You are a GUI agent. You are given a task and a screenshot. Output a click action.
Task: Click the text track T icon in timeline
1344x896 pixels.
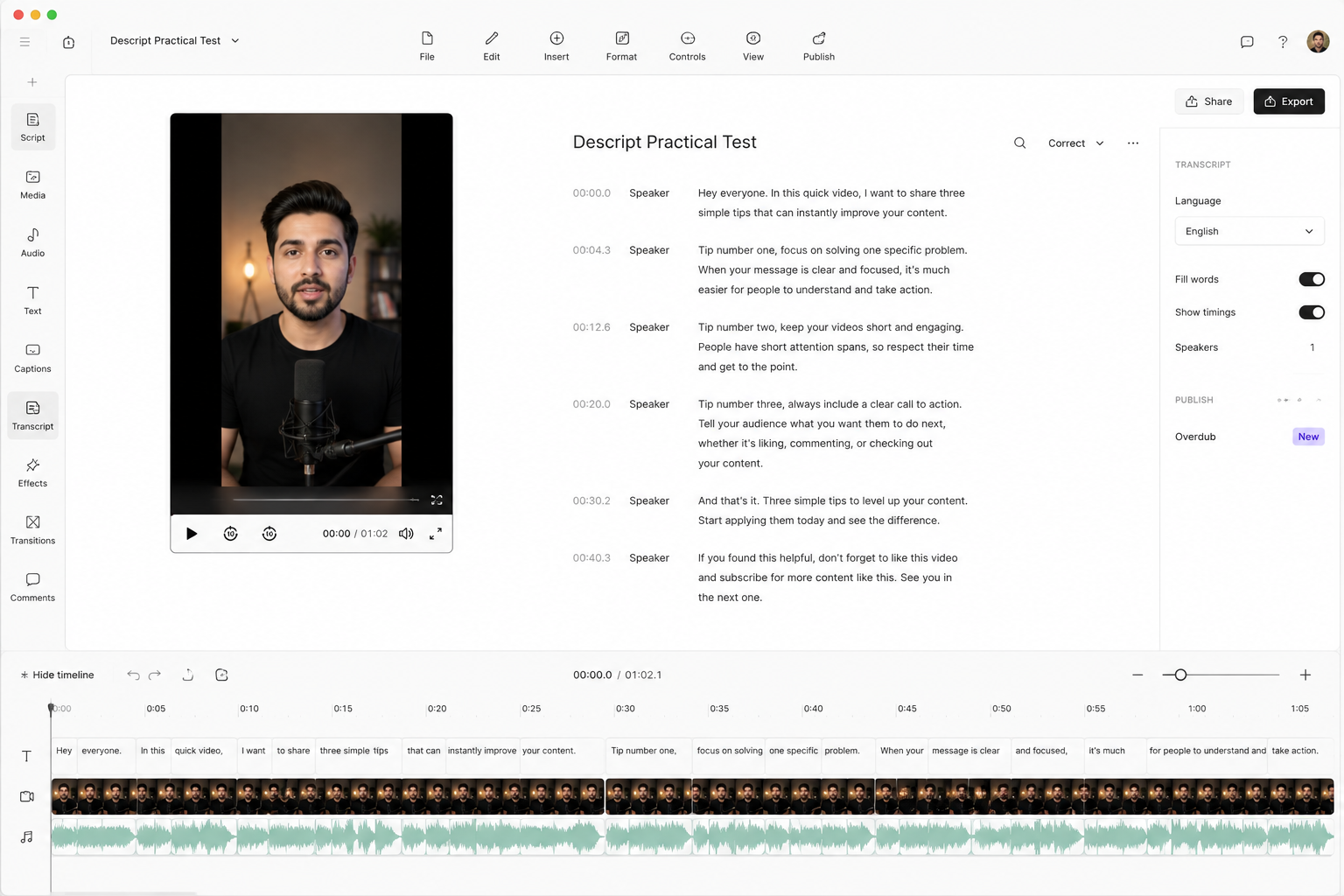[26, 756]
